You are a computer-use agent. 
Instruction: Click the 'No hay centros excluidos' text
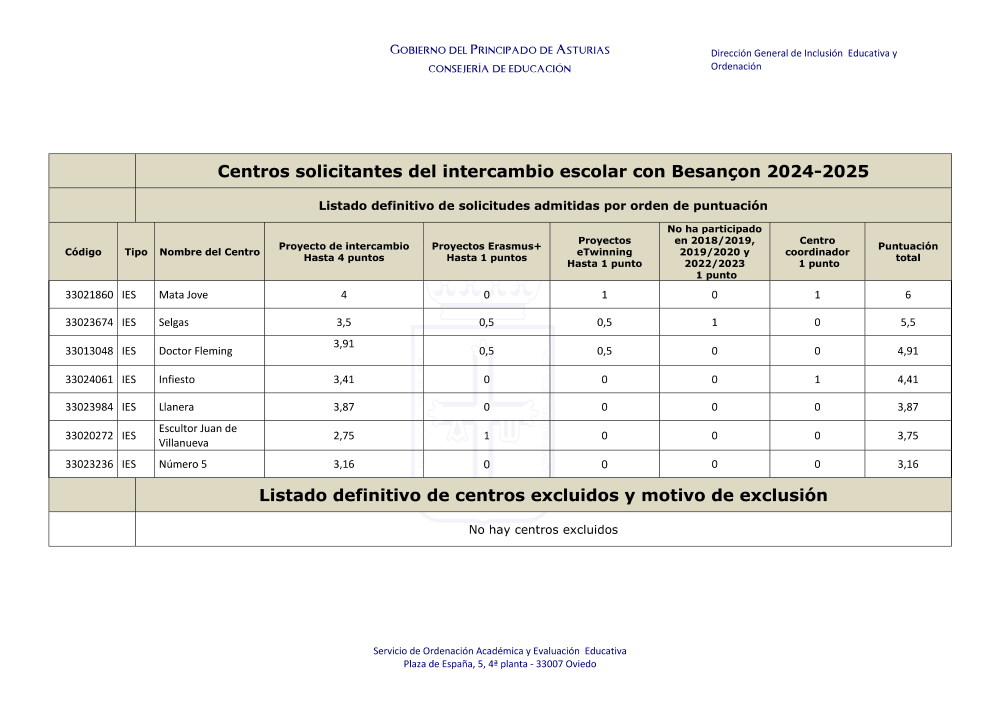point(542,530)
